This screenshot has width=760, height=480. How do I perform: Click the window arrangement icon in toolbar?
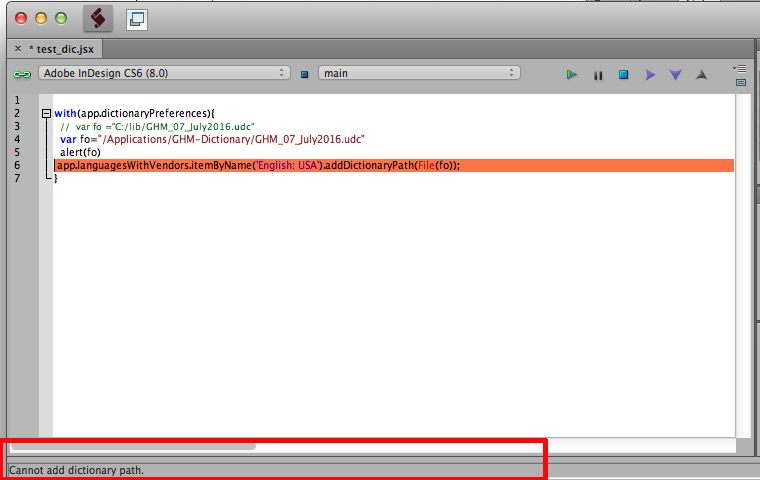coord(137,19)
